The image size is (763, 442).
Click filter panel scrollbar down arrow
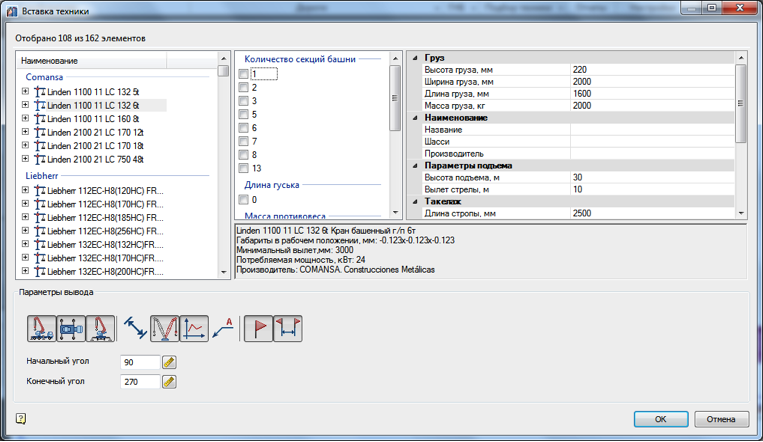click(395, 212)
